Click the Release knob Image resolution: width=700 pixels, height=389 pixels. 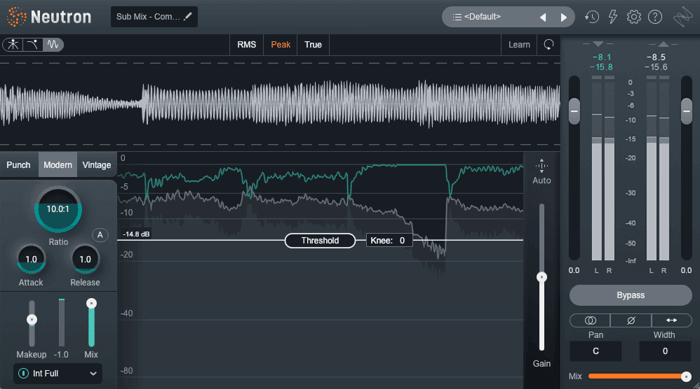click(85, 259)
